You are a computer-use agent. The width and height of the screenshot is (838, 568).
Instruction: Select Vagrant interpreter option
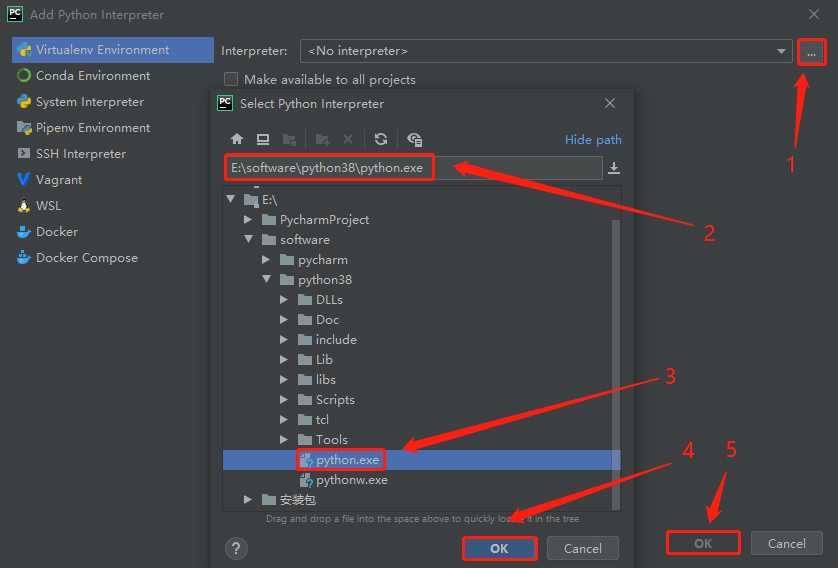[x=113, y=180]
